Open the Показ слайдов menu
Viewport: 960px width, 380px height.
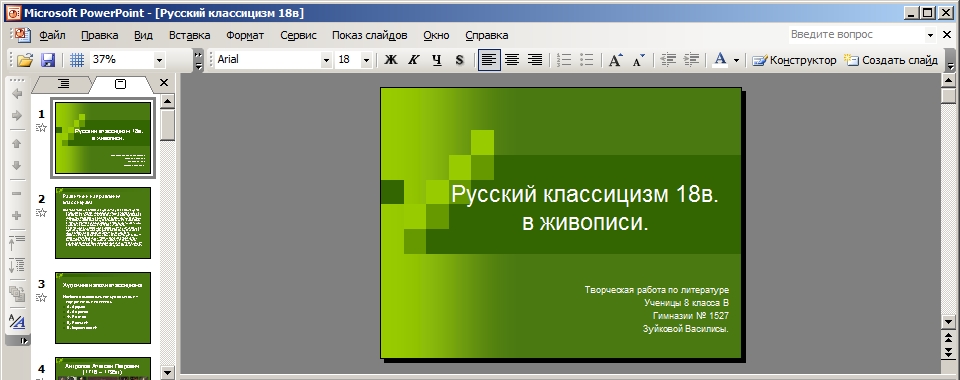369,35
